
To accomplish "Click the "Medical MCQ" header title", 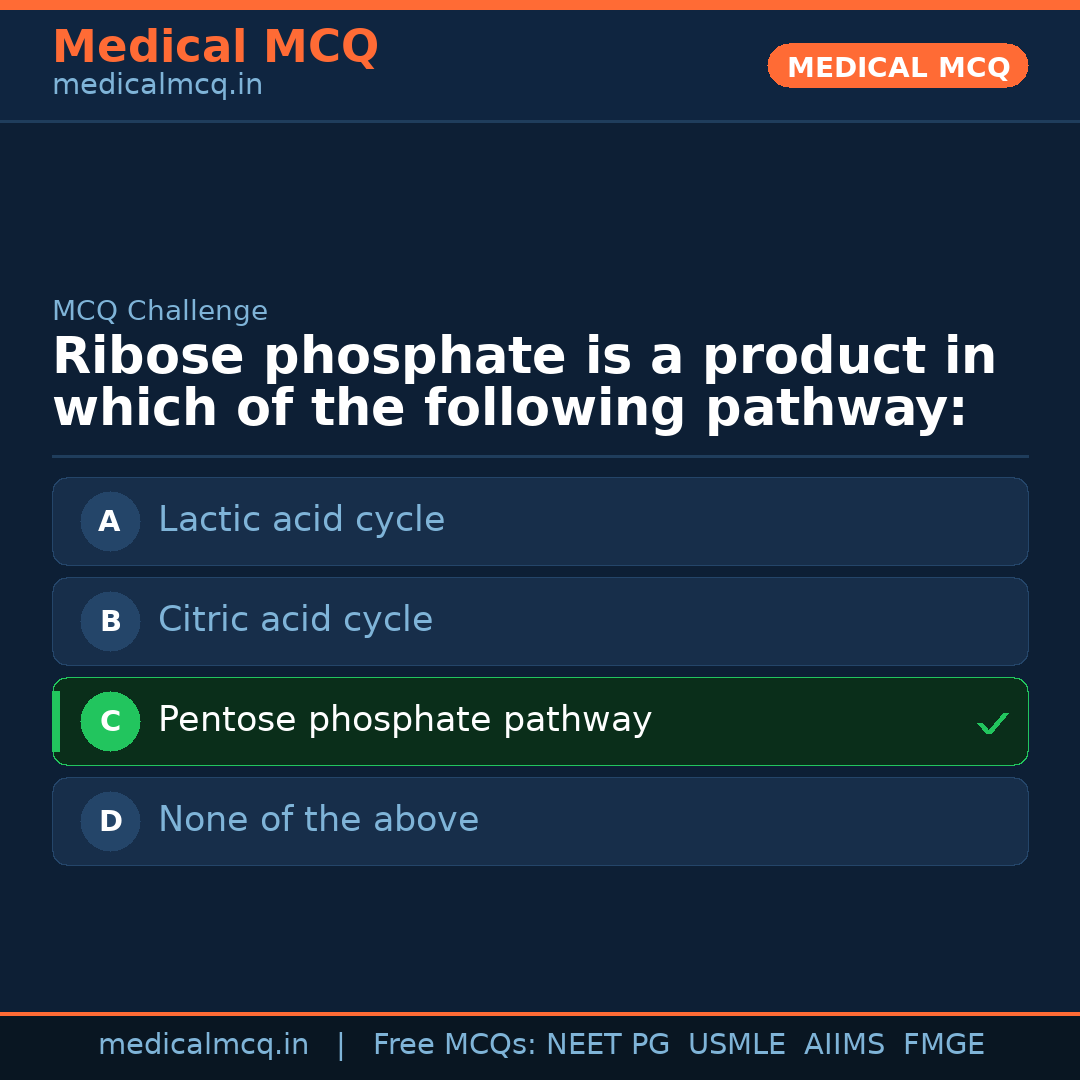I will pyautogui.click(x=215, y=47).
